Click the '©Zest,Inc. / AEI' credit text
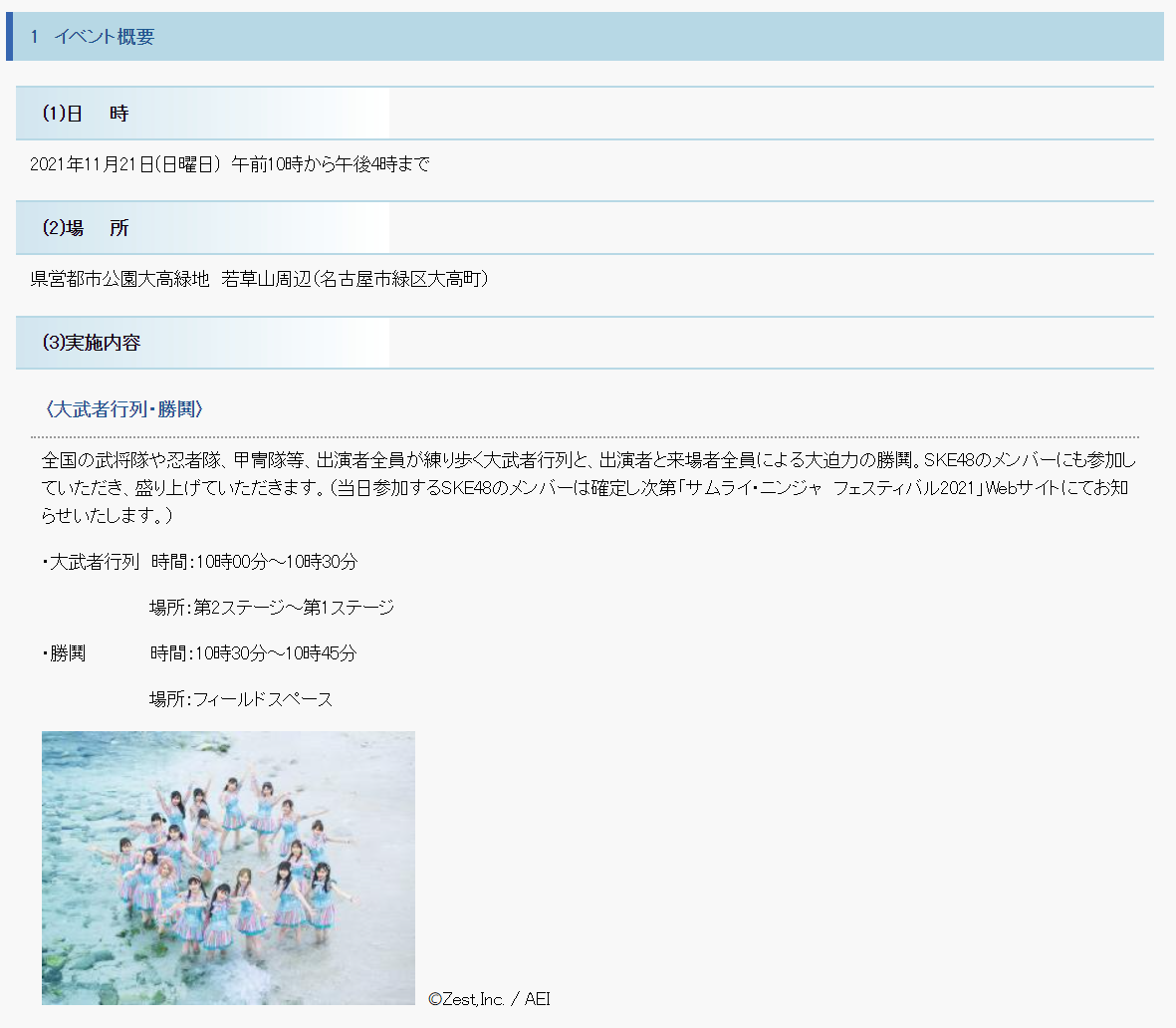Viewport: 1176px width, 1028px height. pos(489,999)
